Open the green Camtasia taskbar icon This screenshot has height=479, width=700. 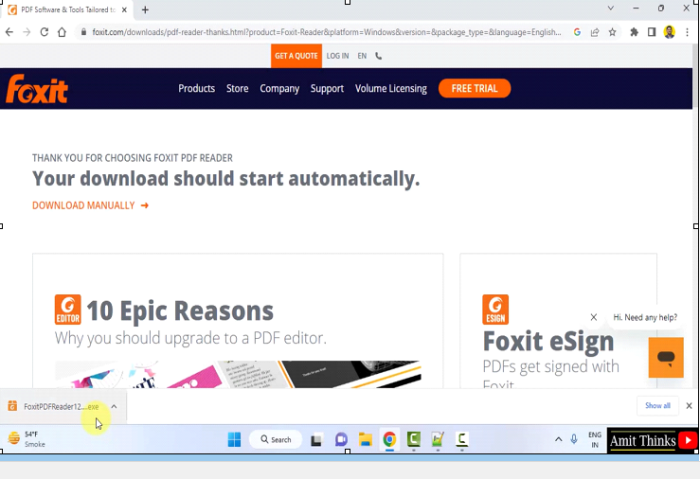point(413,440)
